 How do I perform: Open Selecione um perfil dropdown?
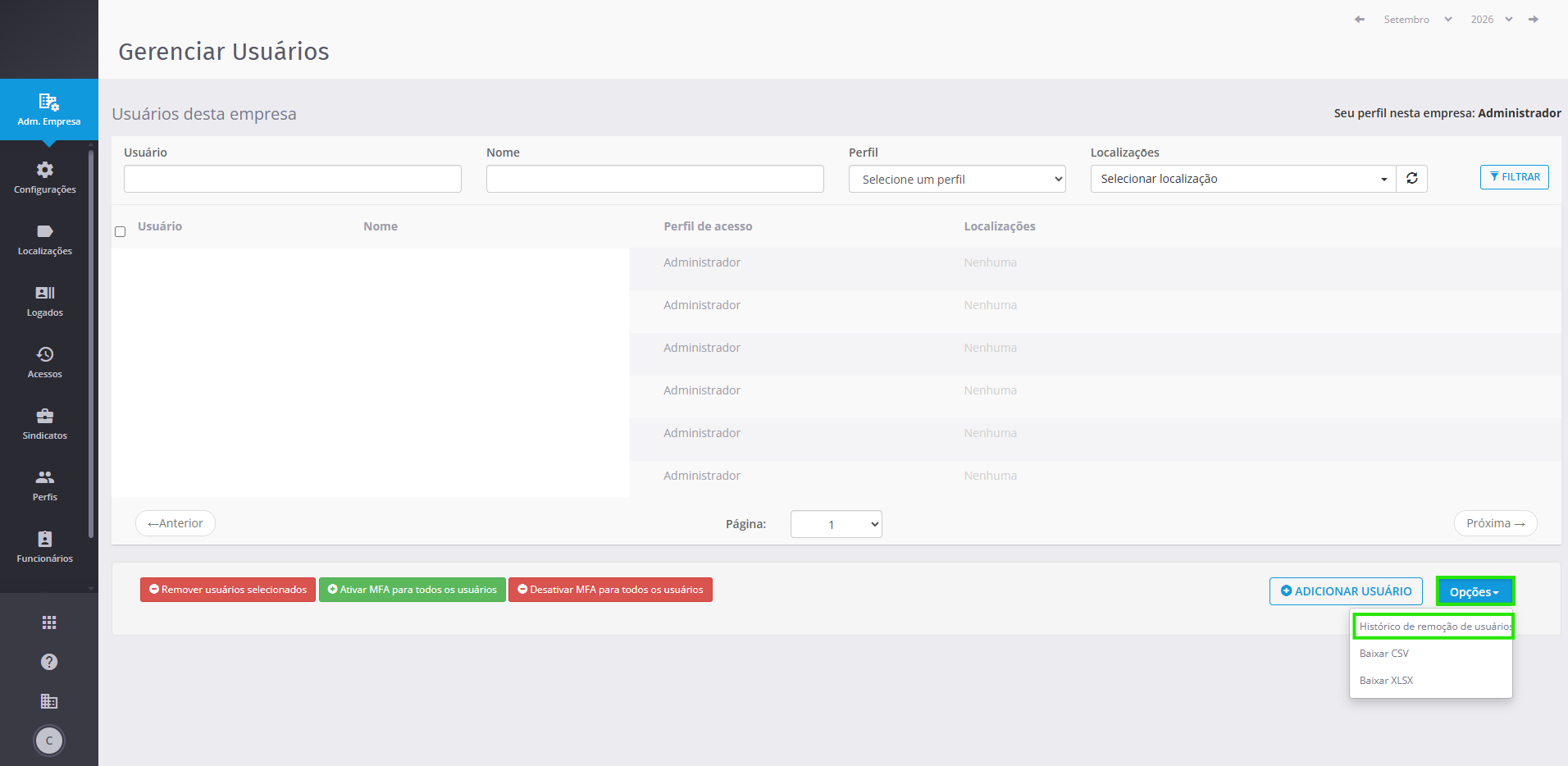pos(957,180)
